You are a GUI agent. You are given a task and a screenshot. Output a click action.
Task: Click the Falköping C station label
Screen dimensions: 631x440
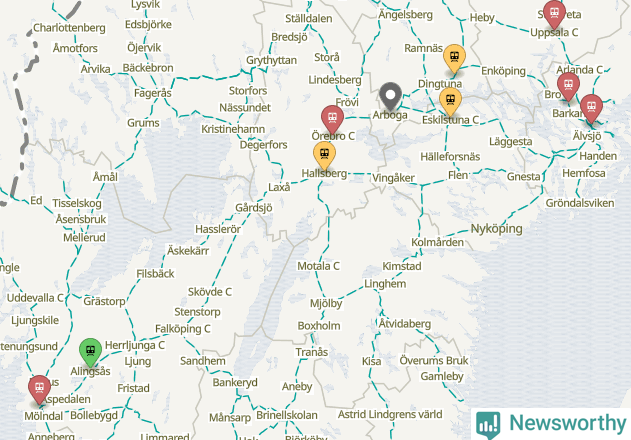183,329
